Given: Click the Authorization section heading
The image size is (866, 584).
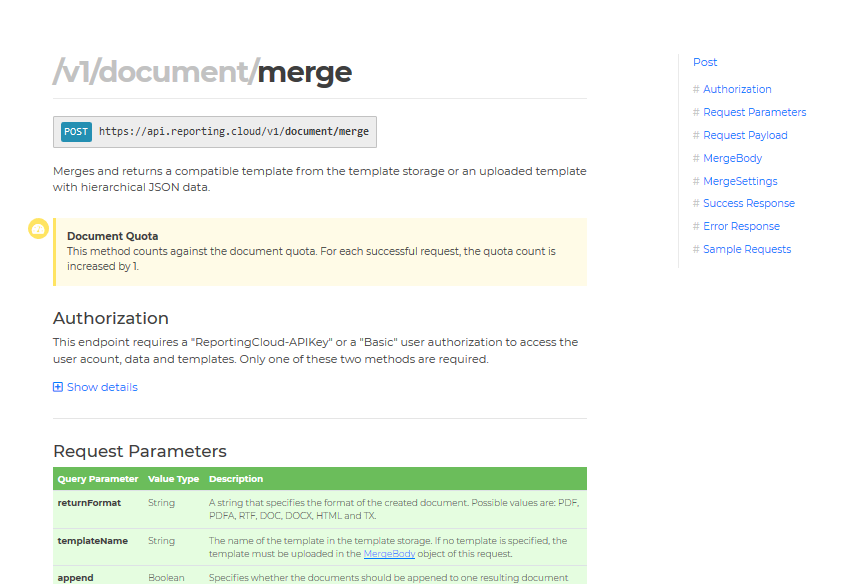Looking at the screenshot, I should pyautogui.click(x=110, y=318).
